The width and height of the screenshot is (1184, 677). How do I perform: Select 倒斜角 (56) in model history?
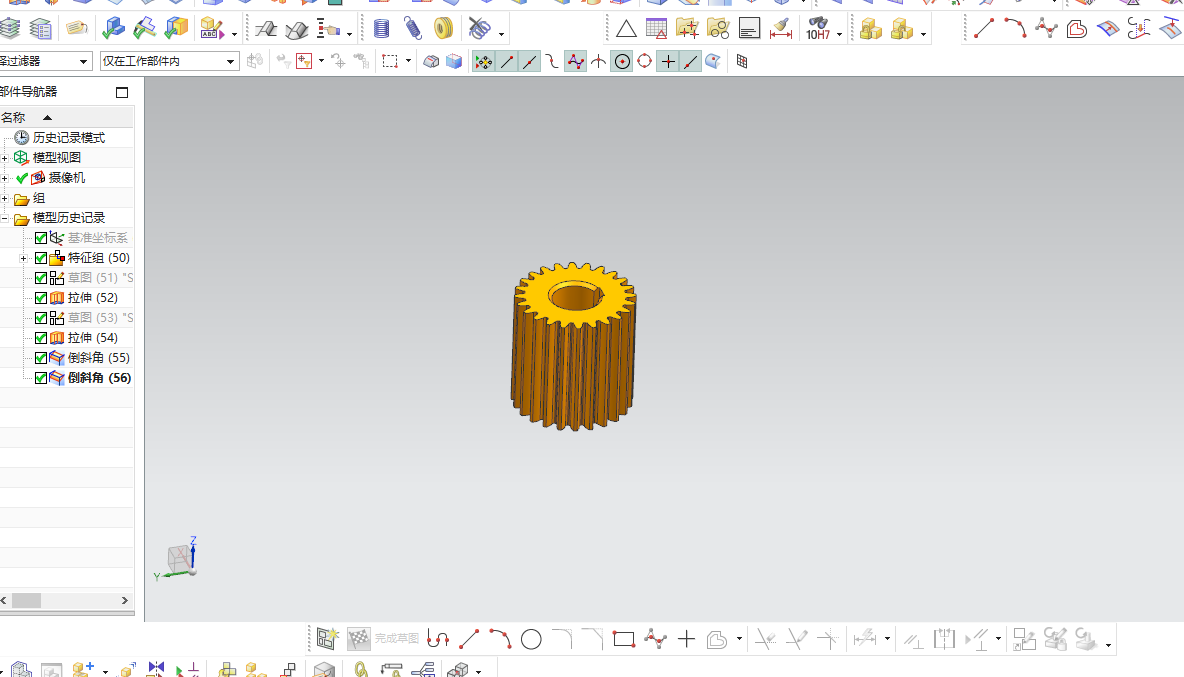pos(99,378)
